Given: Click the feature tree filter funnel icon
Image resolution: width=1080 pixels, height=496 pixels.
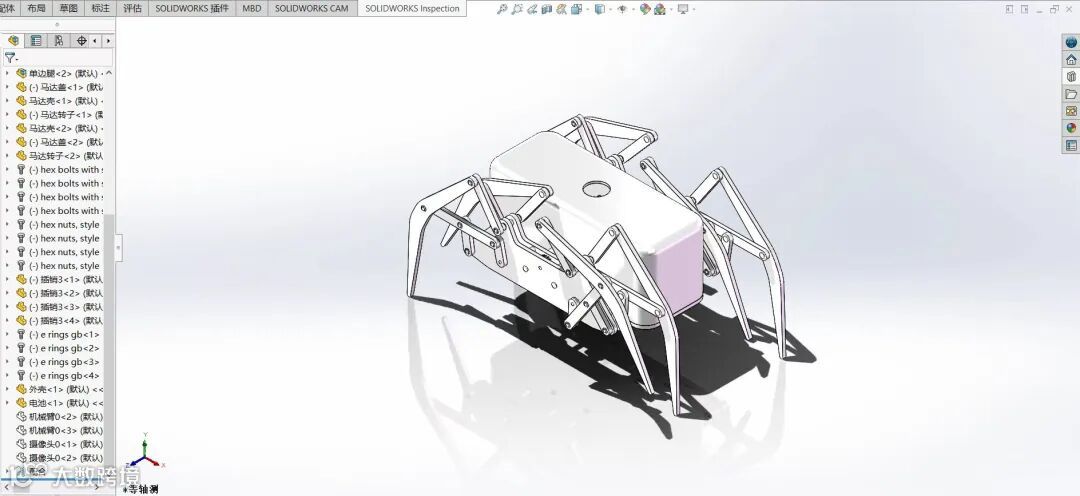Looking at the screenshot, I should tap(10, 58).
